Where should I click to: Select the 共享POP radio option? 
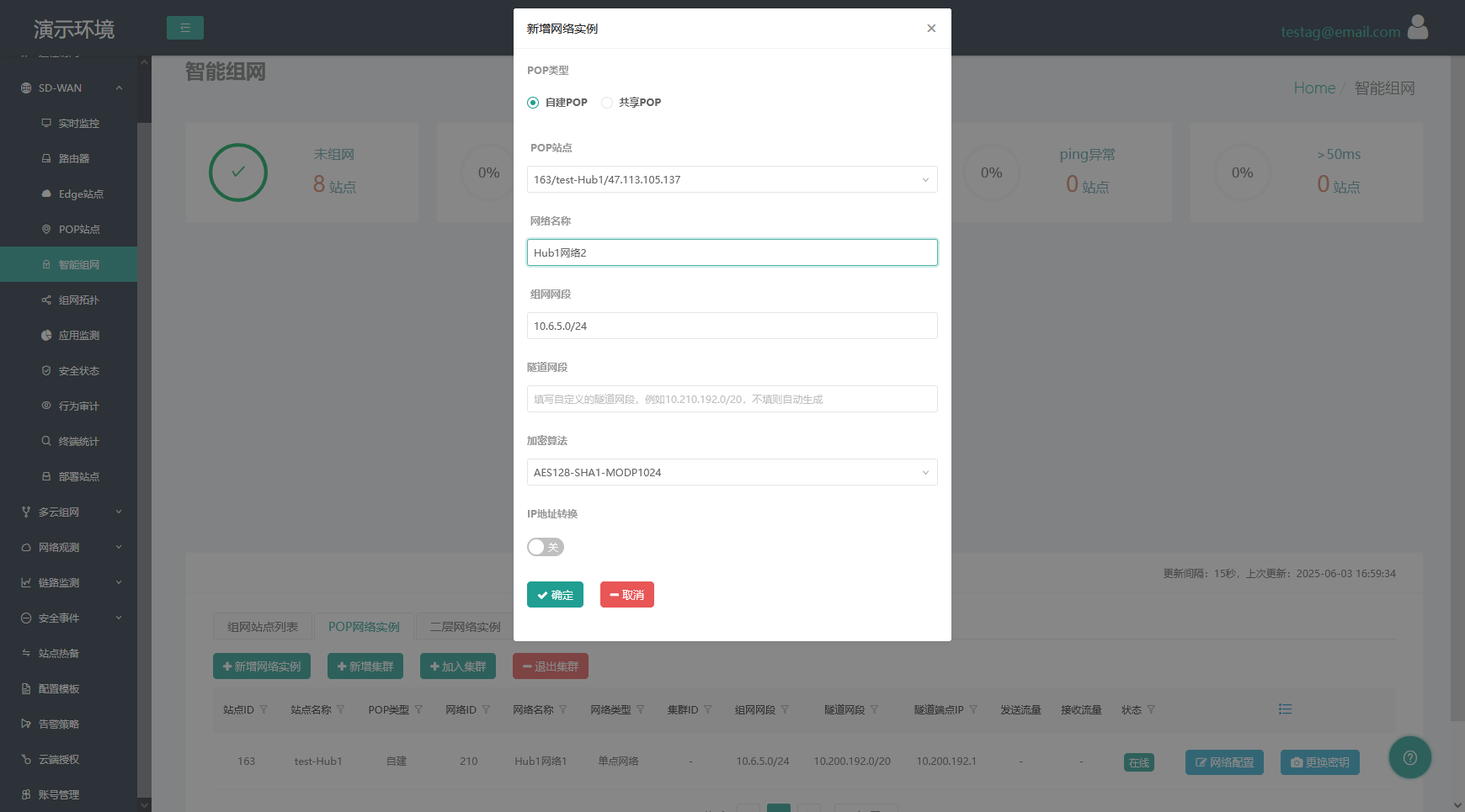tap(607, 103)
